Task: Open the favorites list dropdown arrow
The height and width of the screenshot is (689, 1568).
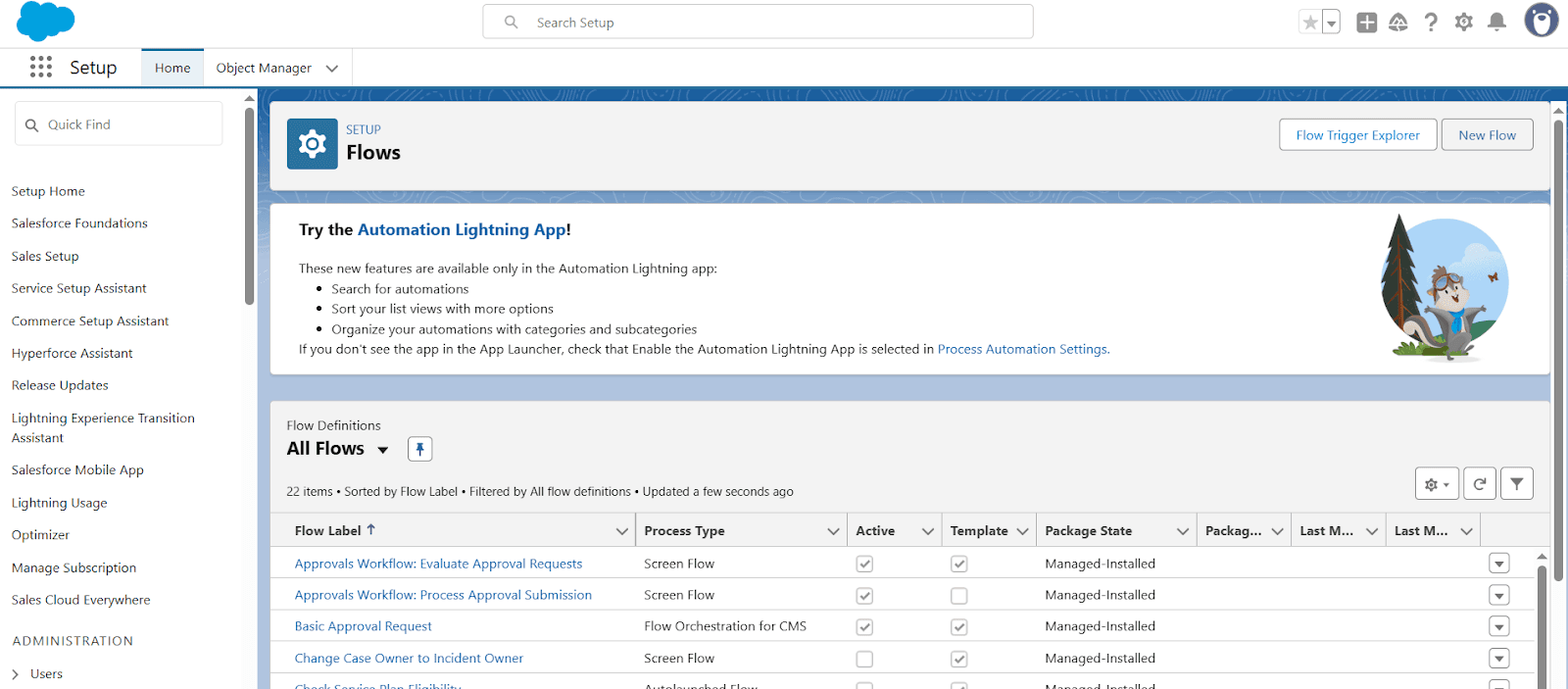Action: tap(1331, 23)
